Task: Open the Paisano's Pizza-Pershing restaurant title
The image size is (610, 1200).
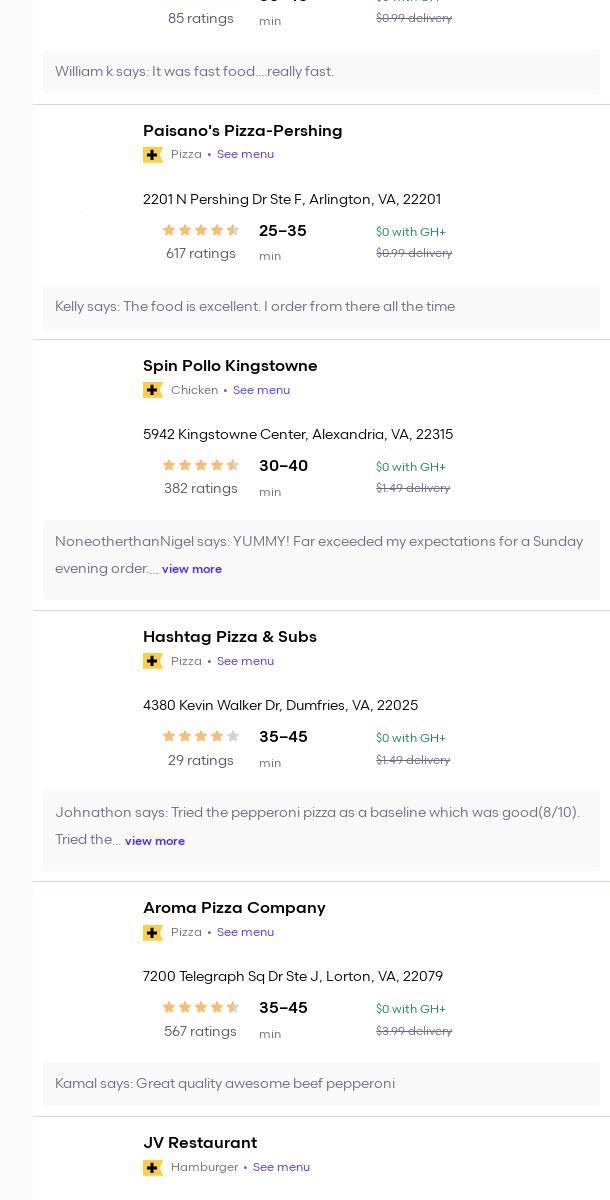Action: pyautogui.click(x=242, y=131)
